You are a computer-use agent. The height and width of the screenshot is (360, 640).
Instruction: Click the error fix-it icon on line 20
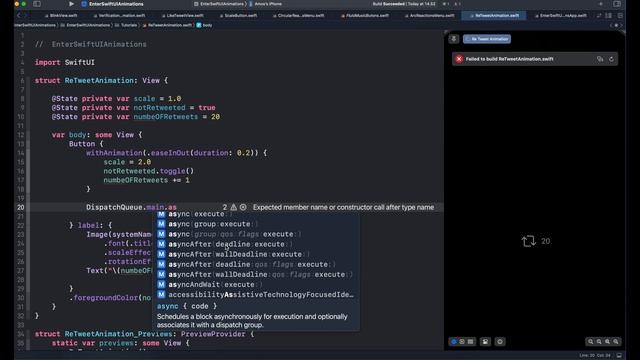tap(243, 207)
